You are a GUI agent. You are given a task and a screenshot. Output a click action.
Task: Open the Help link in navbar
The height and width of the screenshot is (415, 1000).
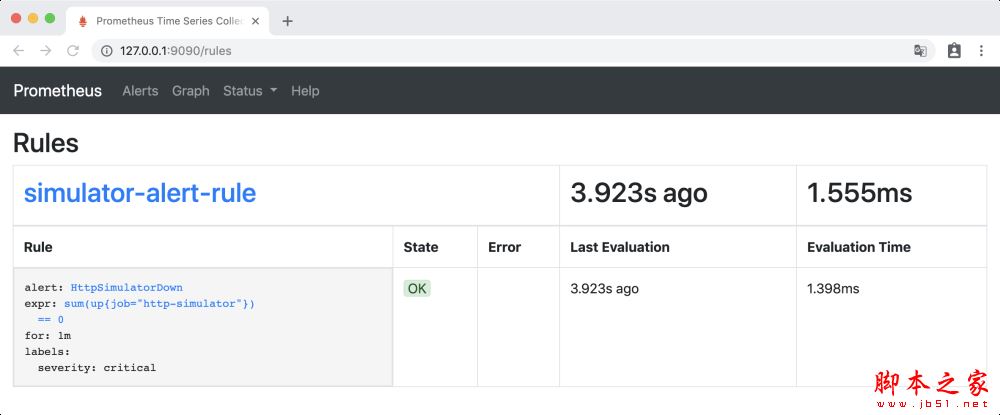click(305, 91)
